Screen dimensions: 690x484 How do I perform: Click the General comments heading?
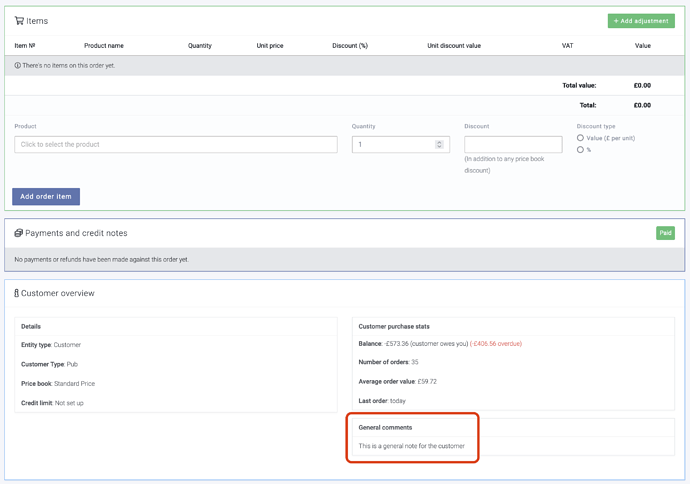(x=385, y=427)
